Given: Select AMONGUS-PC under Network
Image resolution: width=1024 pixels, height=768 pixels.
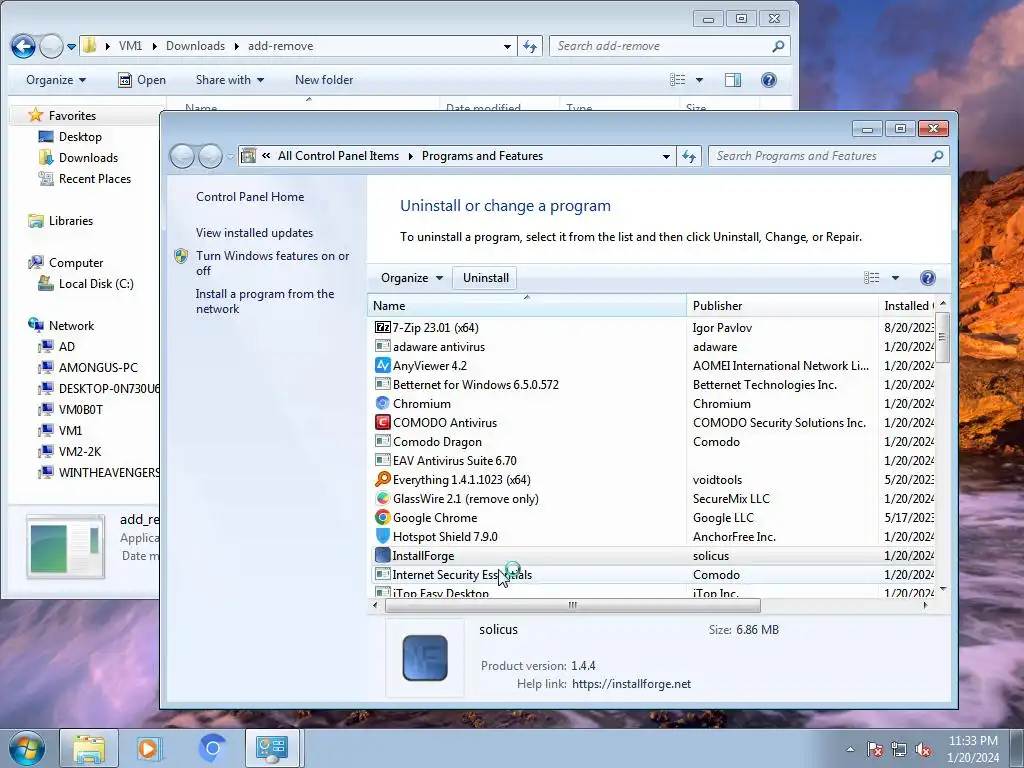Looking at the screenshot, I should point(98,368).
